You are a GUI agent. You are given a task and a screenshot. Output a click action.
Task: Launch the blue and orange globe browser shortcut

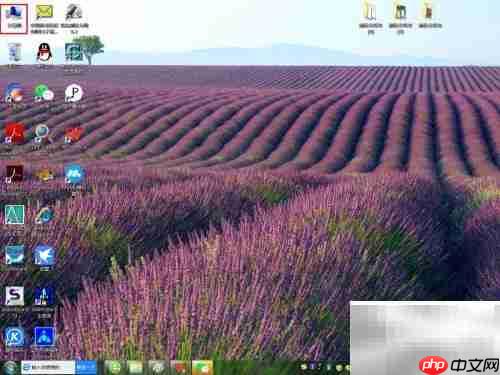tap(14, 94)
